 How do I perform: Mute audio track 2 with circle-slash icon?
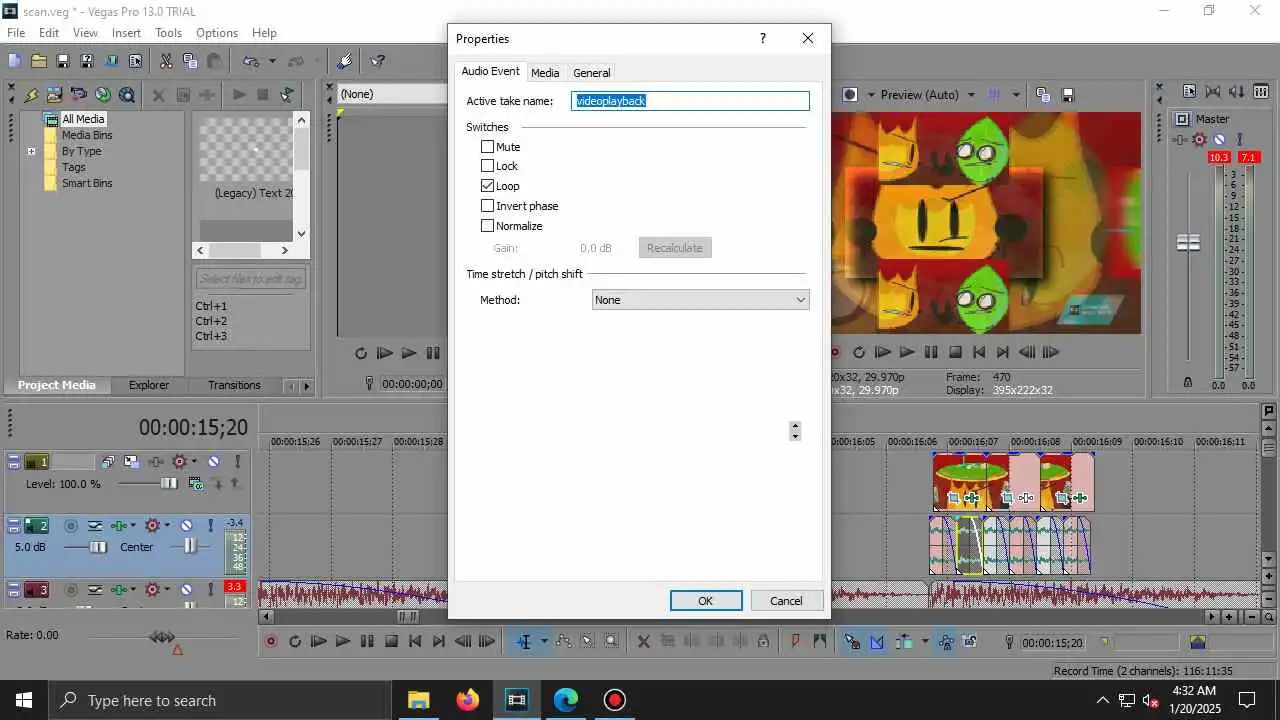186,525
